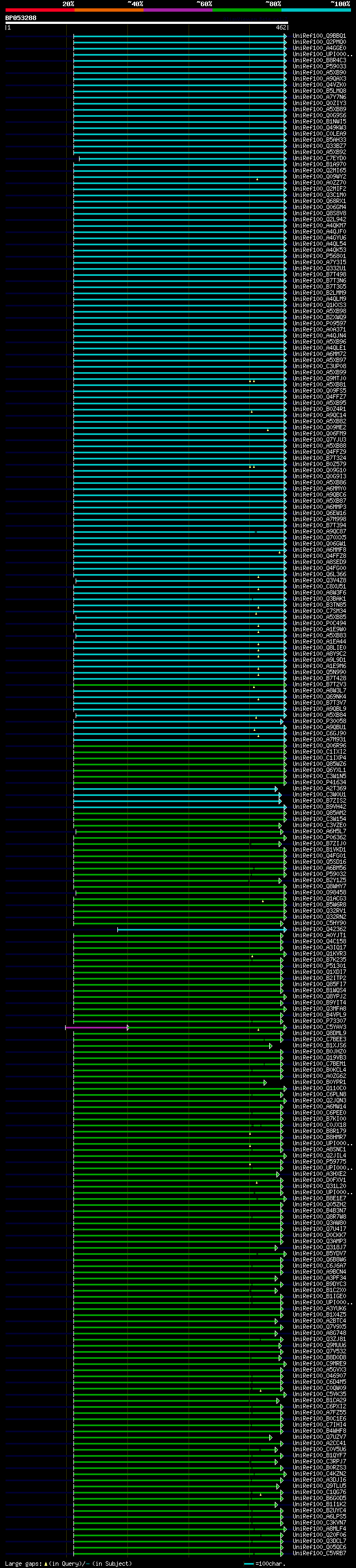Screen dimensions: 356x1568
Task: Open hit UniRef100_Q3DCL7
Action: pyautogui.click(x=319, y=1541)
